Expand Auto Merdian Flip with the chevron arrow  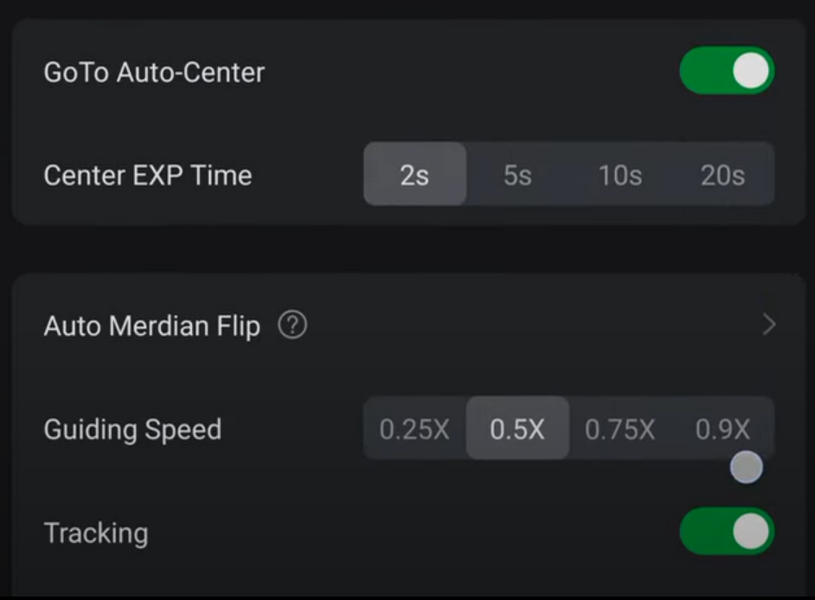pos(769,325)
